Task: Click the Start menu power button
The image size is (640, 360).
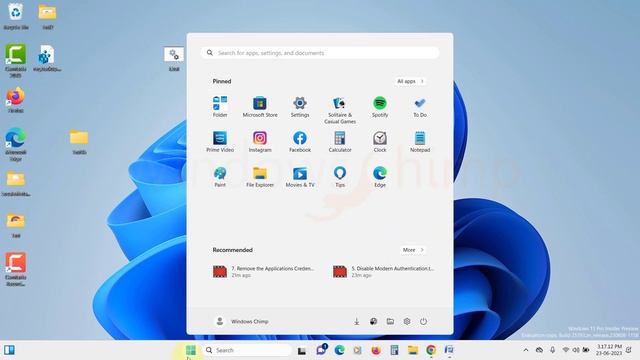Action: click(x=423, y=322)
